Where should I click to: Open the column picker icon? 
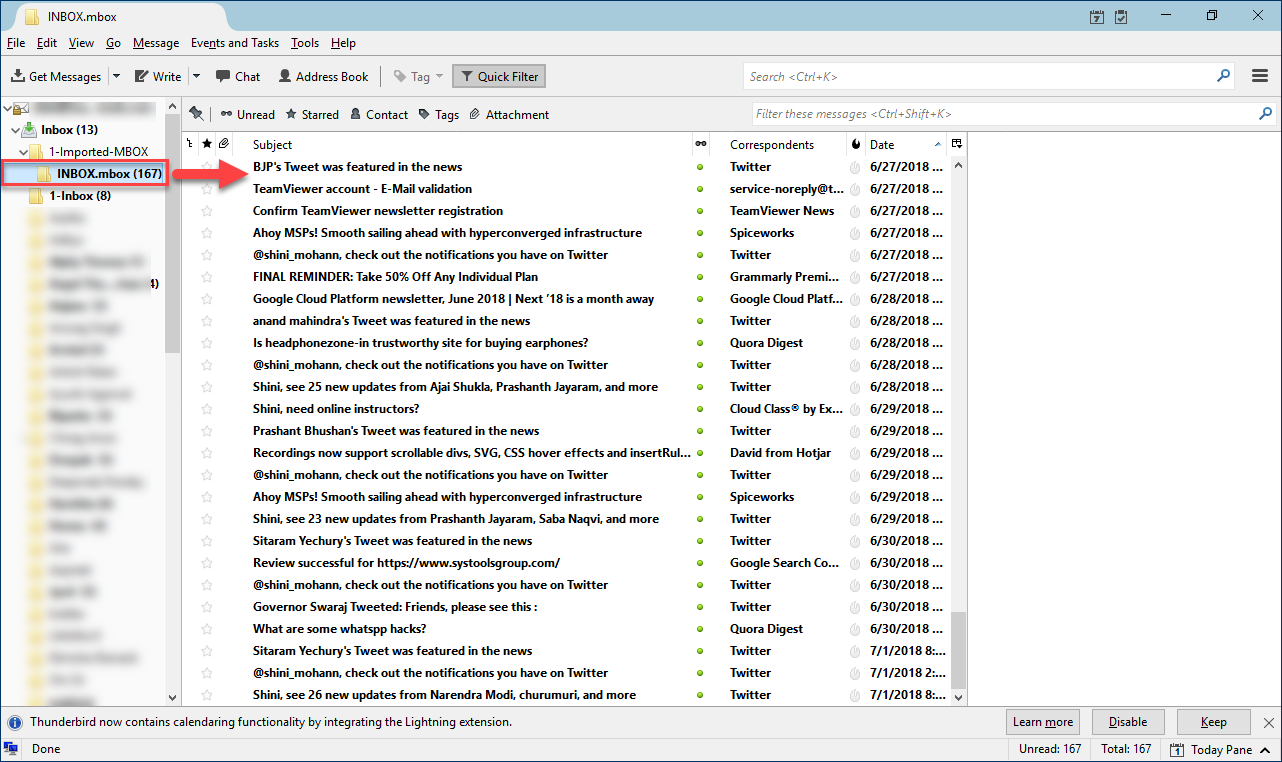[957, 144]
